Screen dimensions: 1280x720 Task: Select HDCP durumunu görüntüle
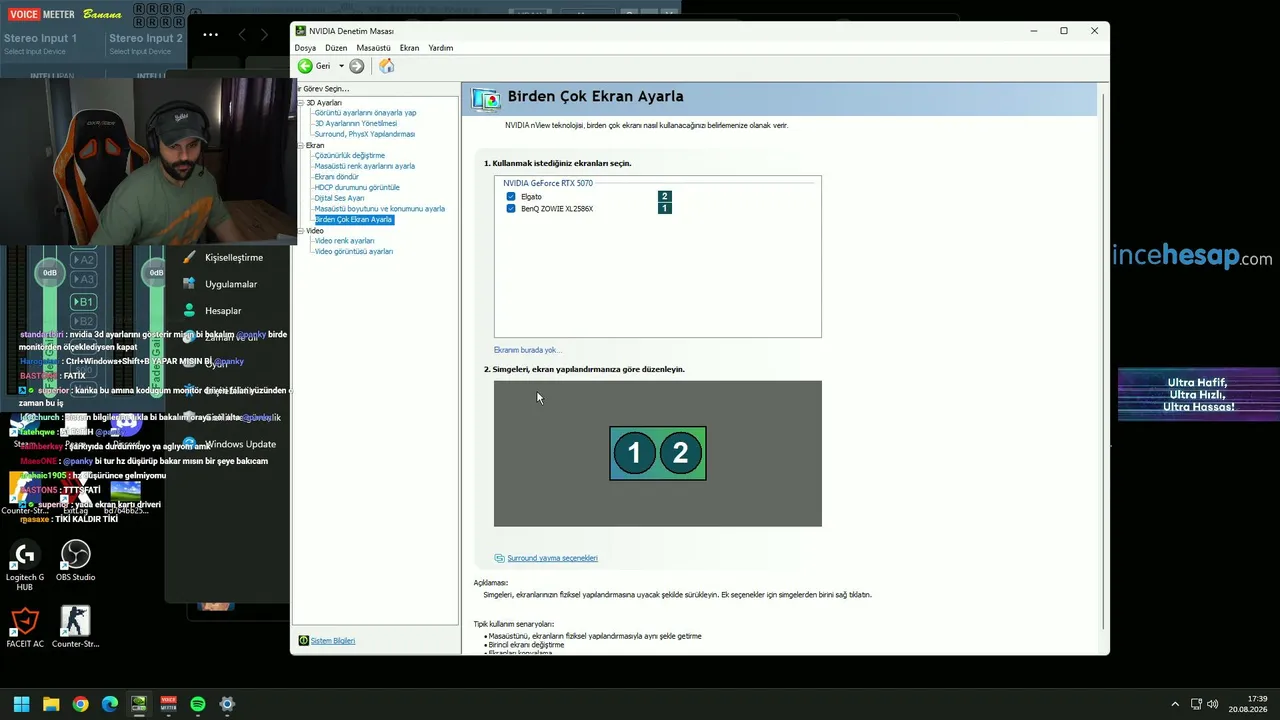click(357, 188)
